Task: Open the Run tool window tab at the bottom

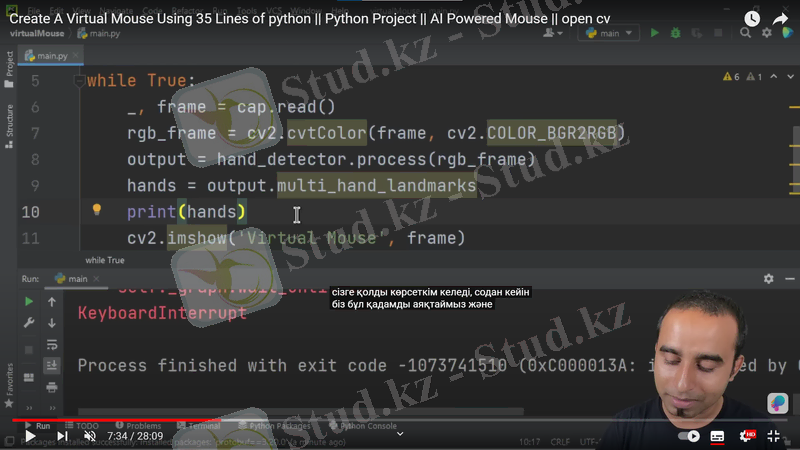Action: click(37, 426)
